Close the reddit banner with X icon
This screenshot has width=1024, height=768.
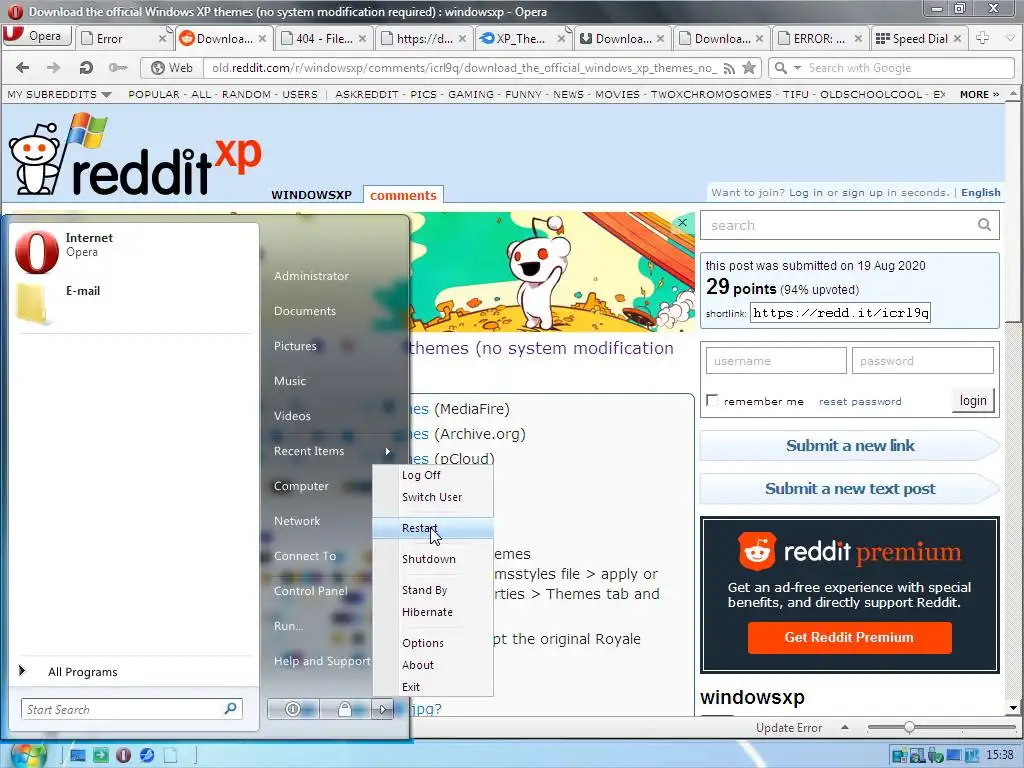[x=682, y=223]
